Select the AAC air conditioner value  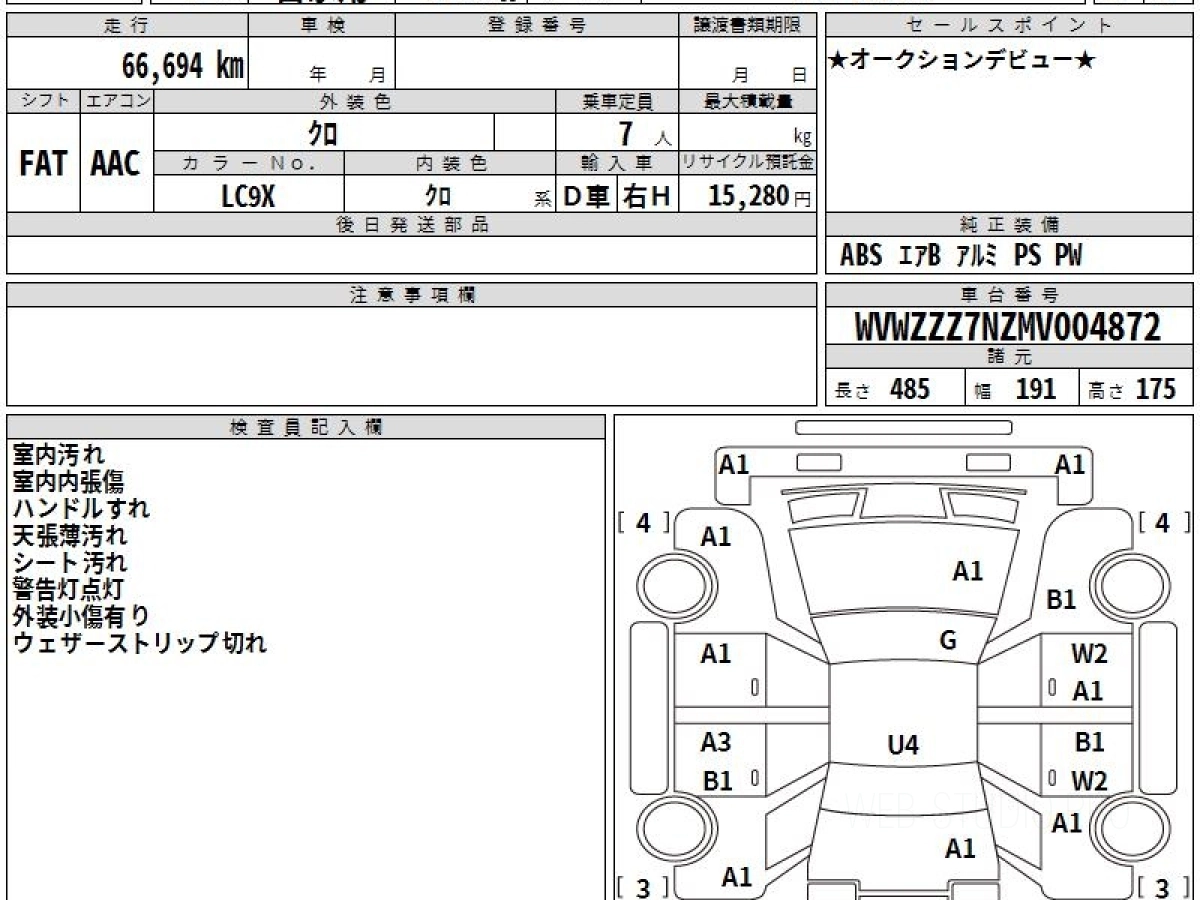(x=116, y=164)
